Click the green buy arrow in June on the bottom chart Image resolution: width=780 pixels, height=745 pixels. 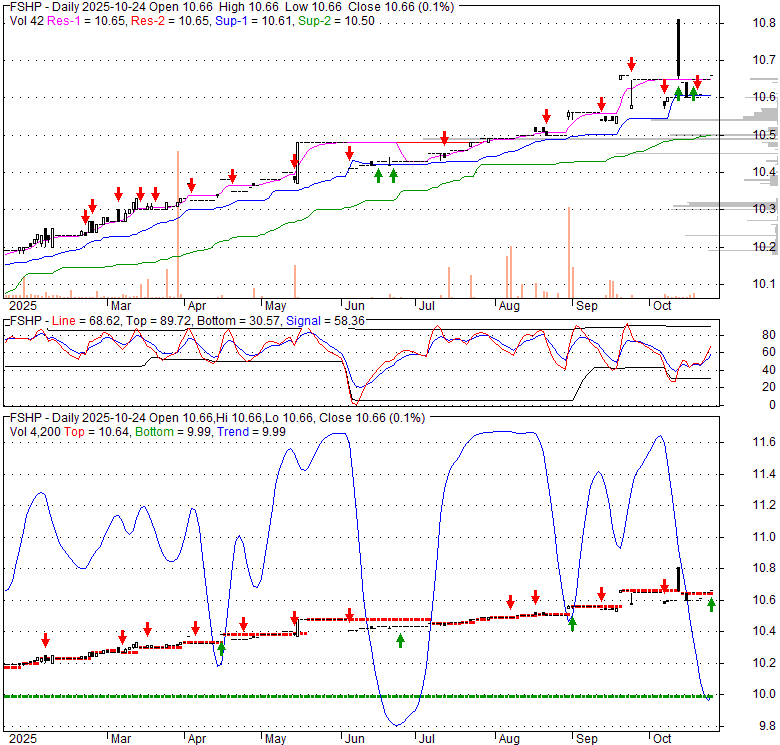pos(400,640)
